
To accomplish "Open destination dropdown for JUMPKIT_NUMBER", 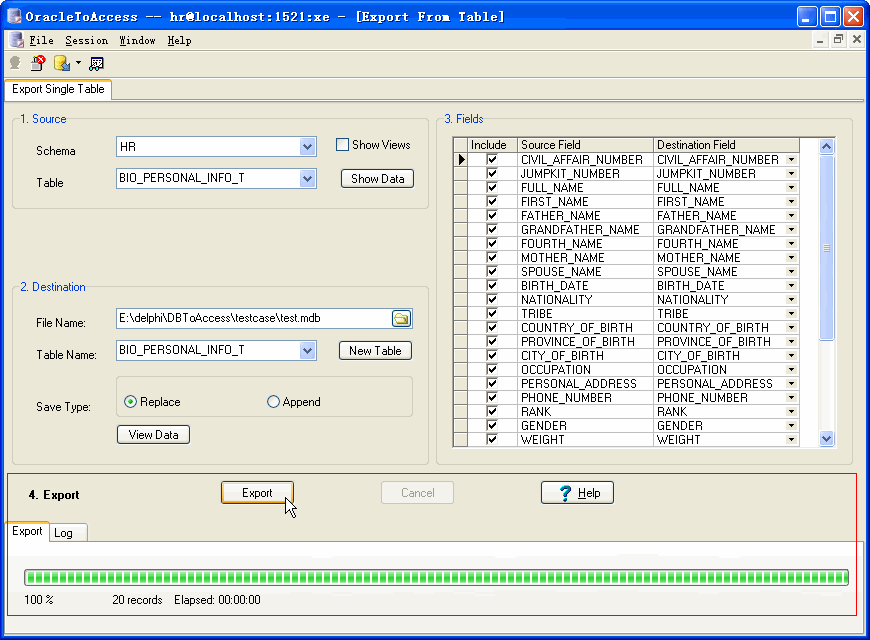I will 792,174.
